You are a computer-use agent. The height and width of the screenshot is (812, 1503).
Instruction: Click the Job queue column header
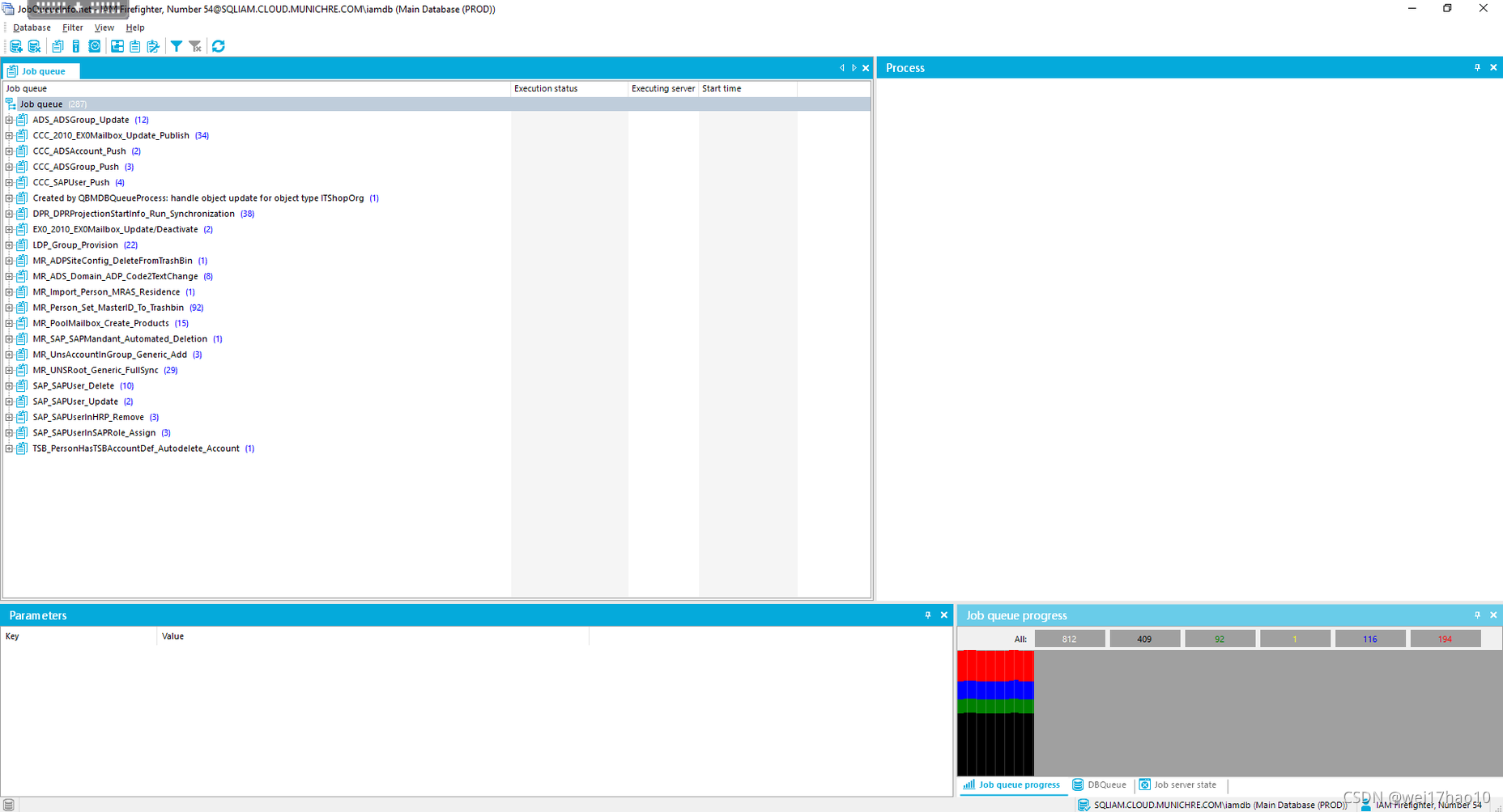tap(257, 88)
